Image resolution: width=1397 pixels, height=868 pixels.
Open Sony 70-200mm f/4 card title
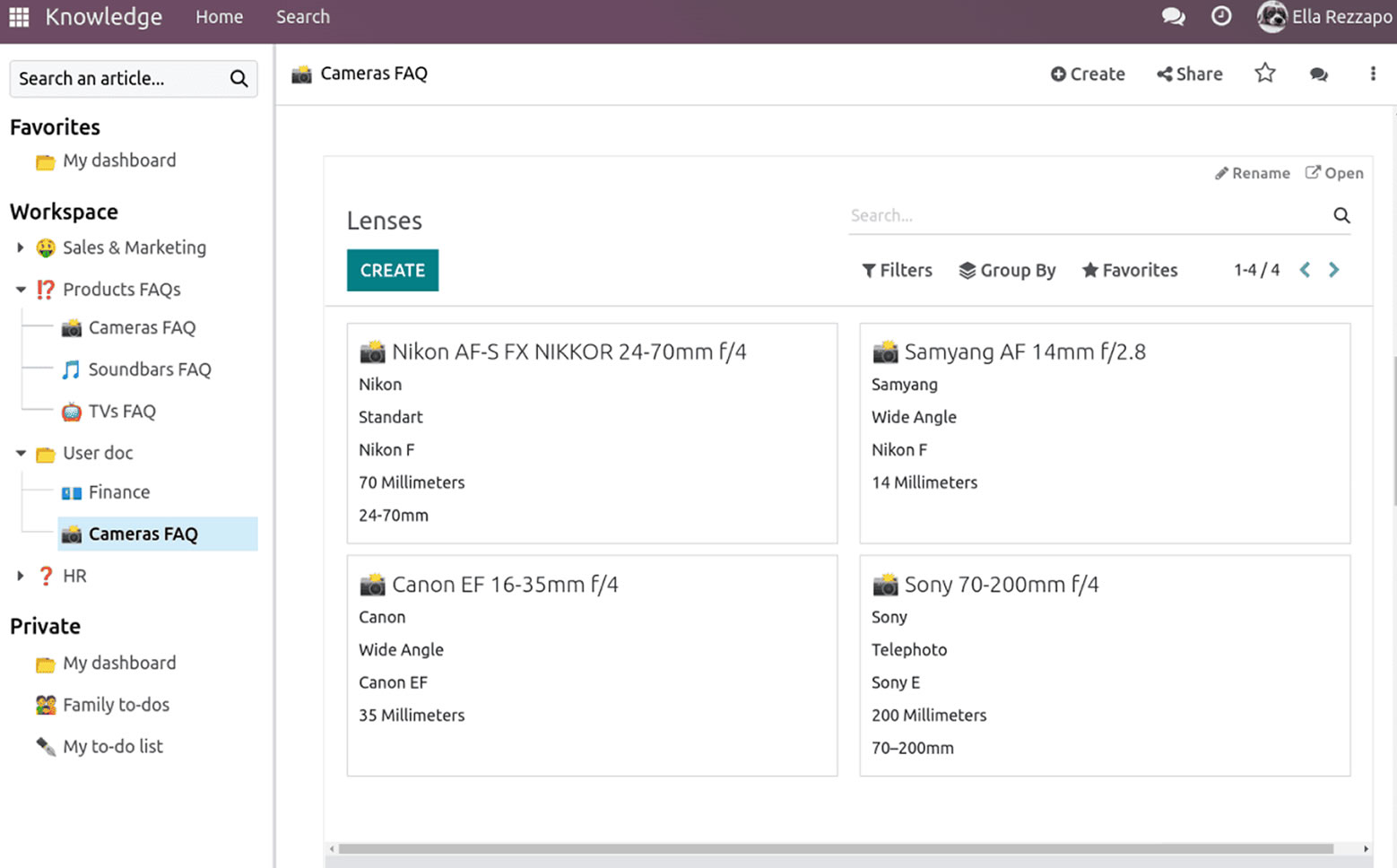[x=1002, y=585]
